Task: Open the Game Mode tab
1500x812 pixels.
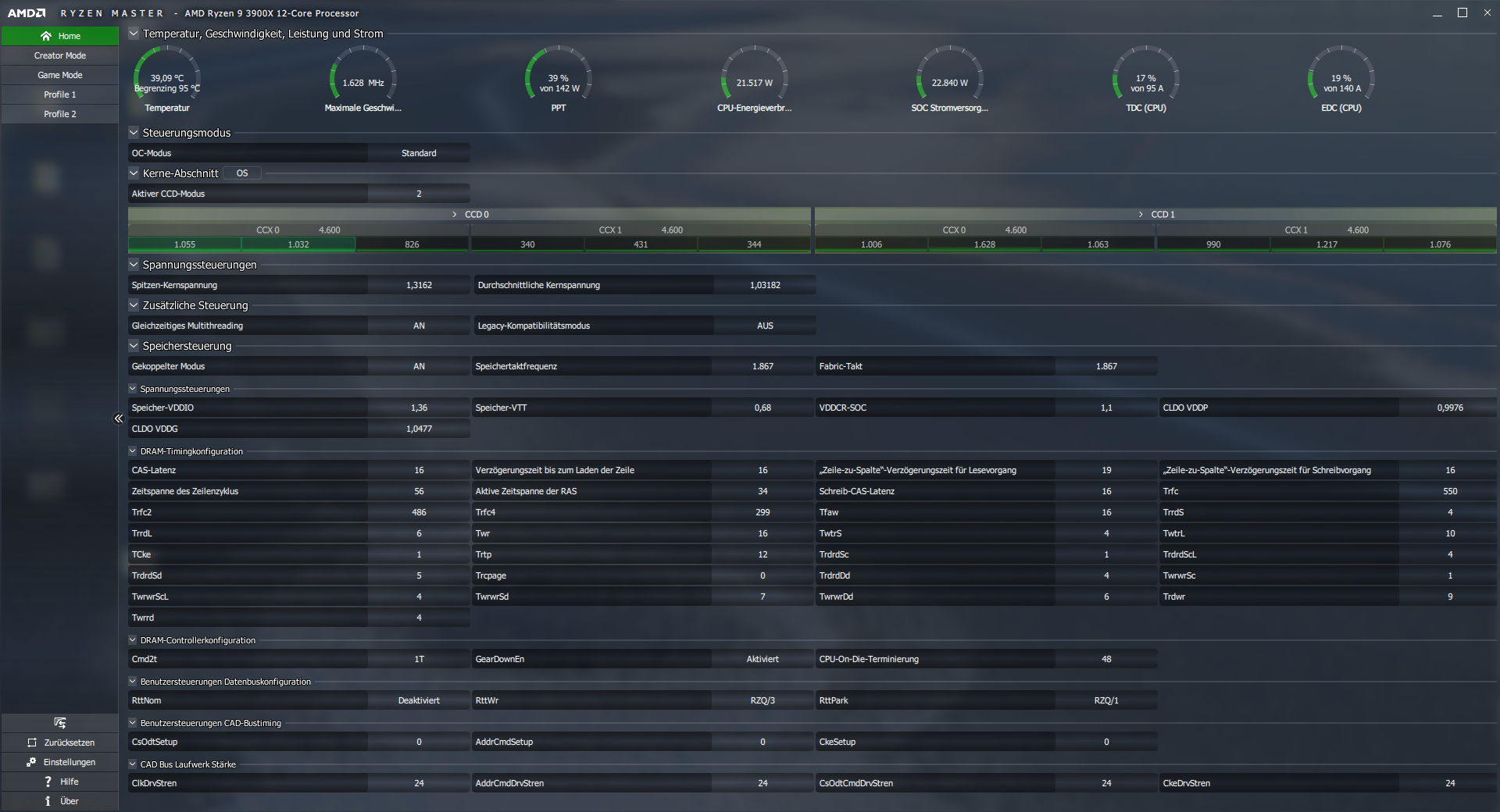Action: (60, 75)
